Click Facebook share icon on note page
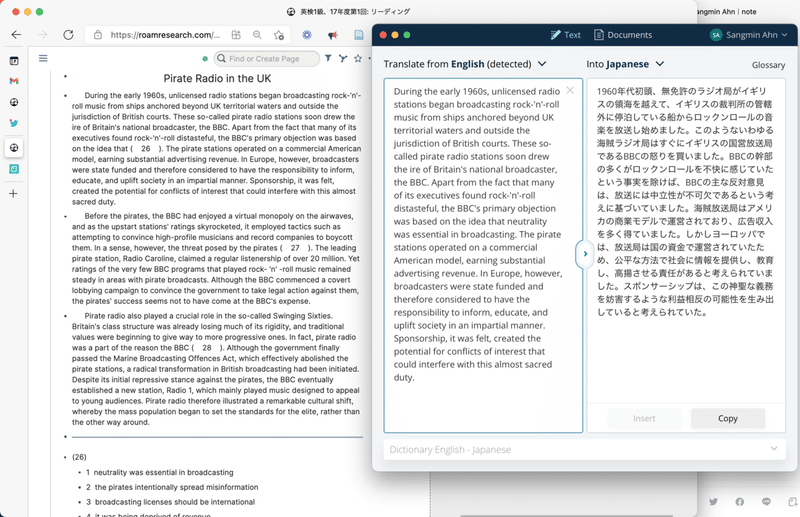 click(739, 502)
